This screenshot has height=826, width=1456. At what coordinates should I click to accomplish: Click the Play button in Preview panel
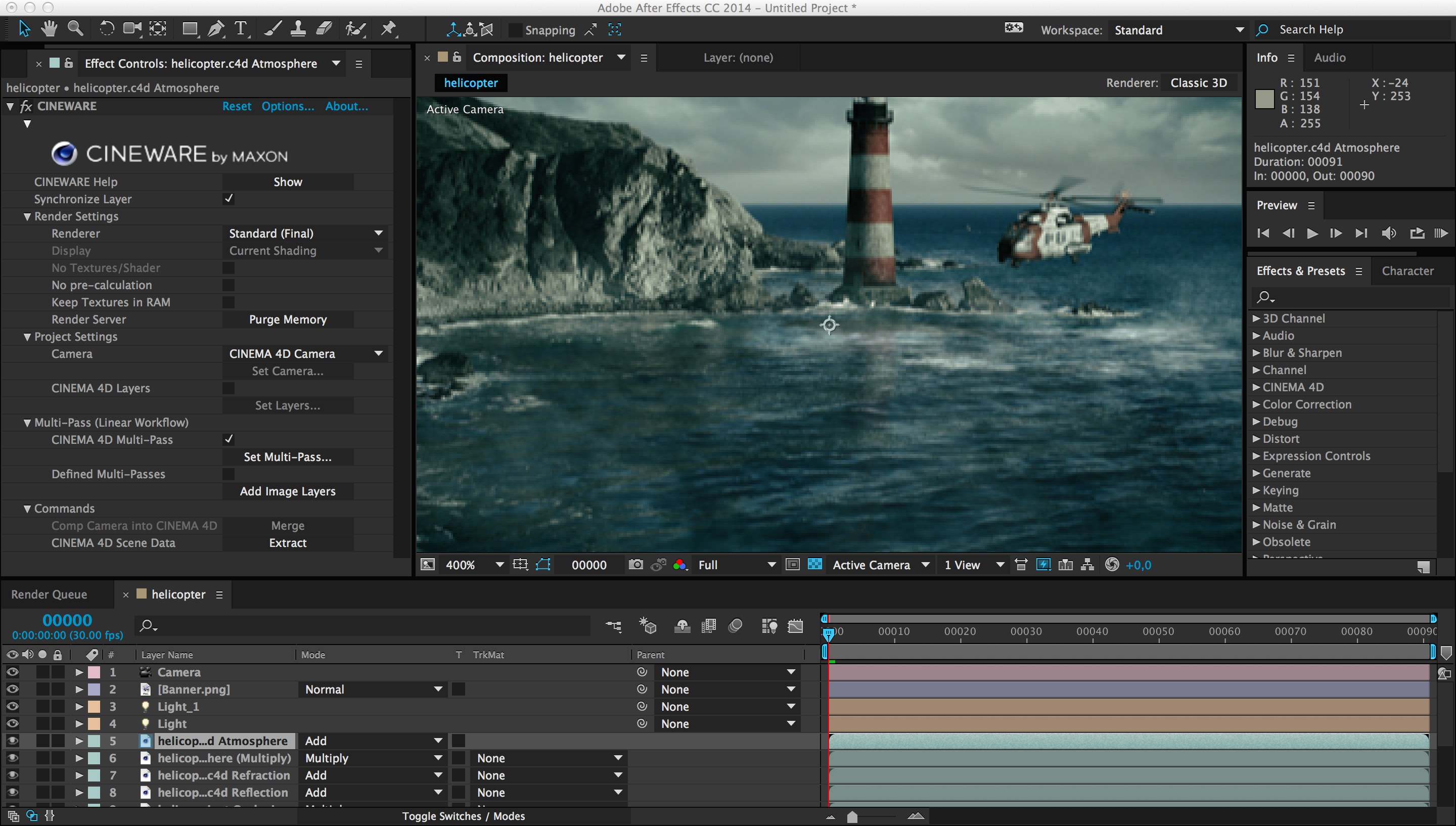click(x=1312, y=233)
